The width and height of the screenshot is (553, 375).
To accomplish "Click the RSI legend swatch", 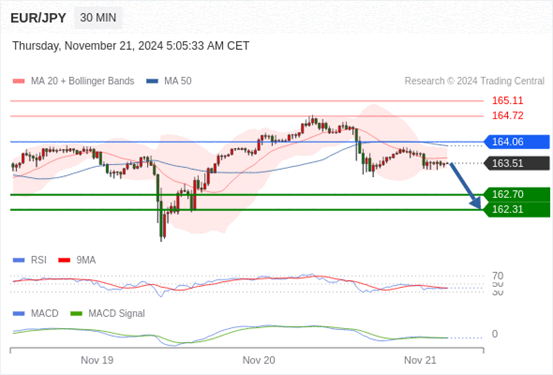I will (19, 260).
